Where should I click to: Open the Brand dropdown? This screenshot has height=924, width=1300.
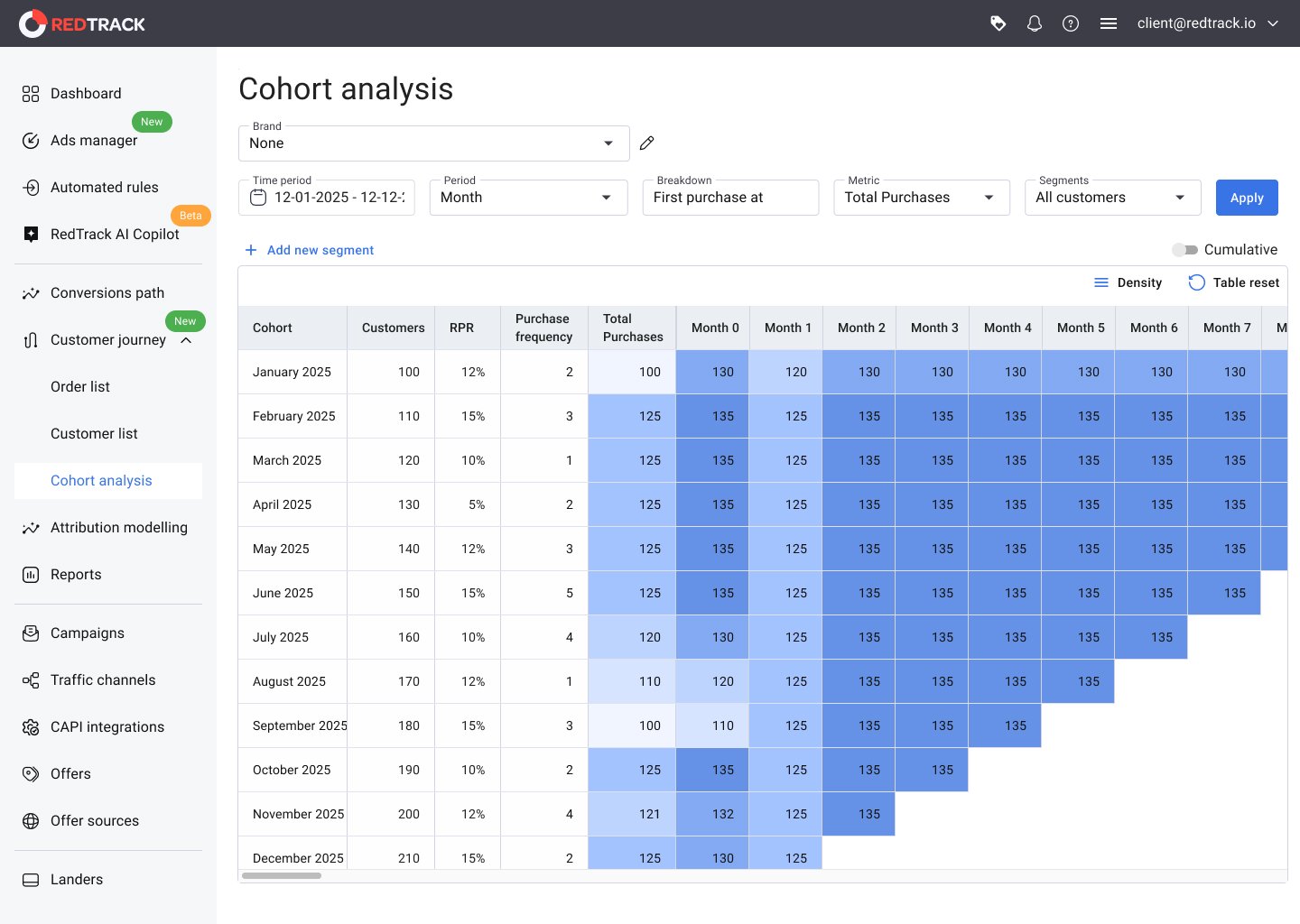coord(433,143)
